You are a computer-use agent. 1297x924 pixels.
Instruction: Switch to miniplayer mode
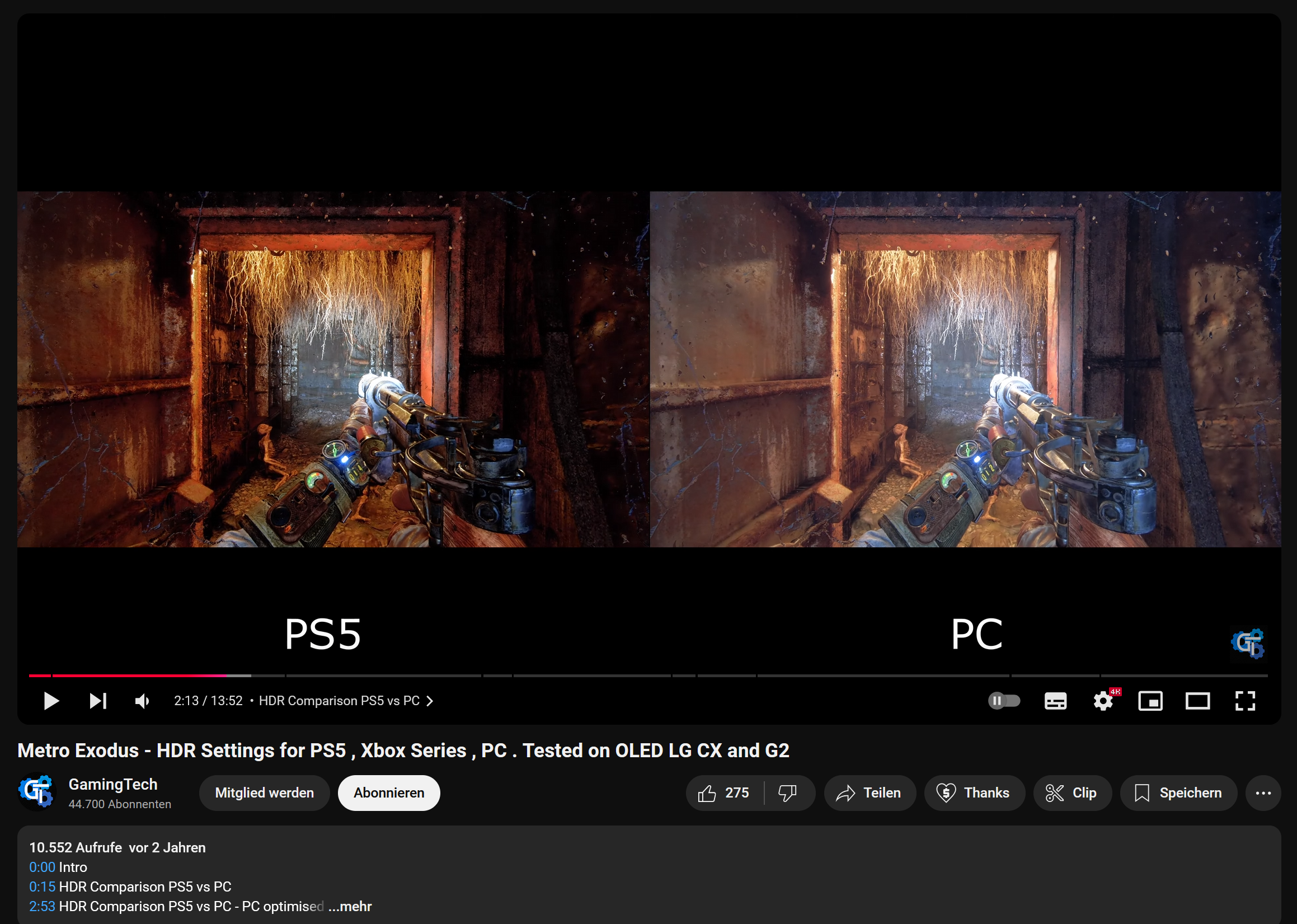1150,701
